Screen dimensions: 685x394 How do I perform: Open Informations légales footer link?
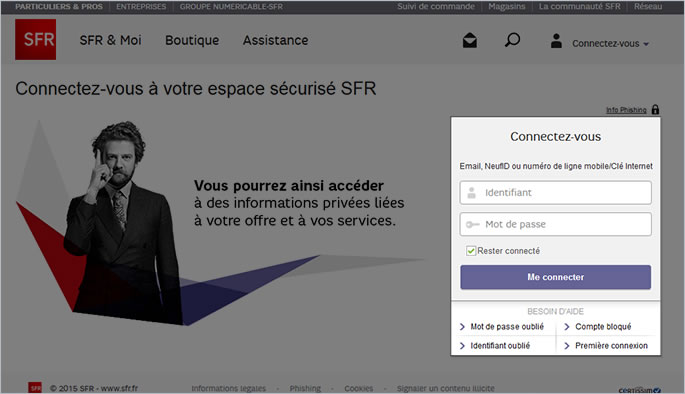coord(228,388)
